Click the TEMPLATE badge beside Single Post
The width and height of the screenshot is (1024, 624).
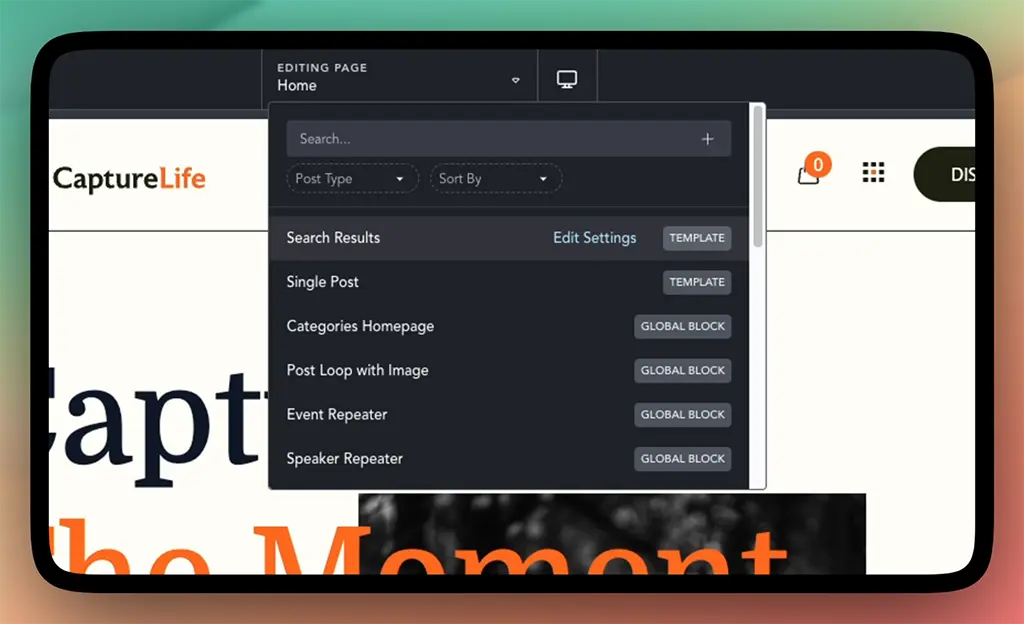(696, 282)
